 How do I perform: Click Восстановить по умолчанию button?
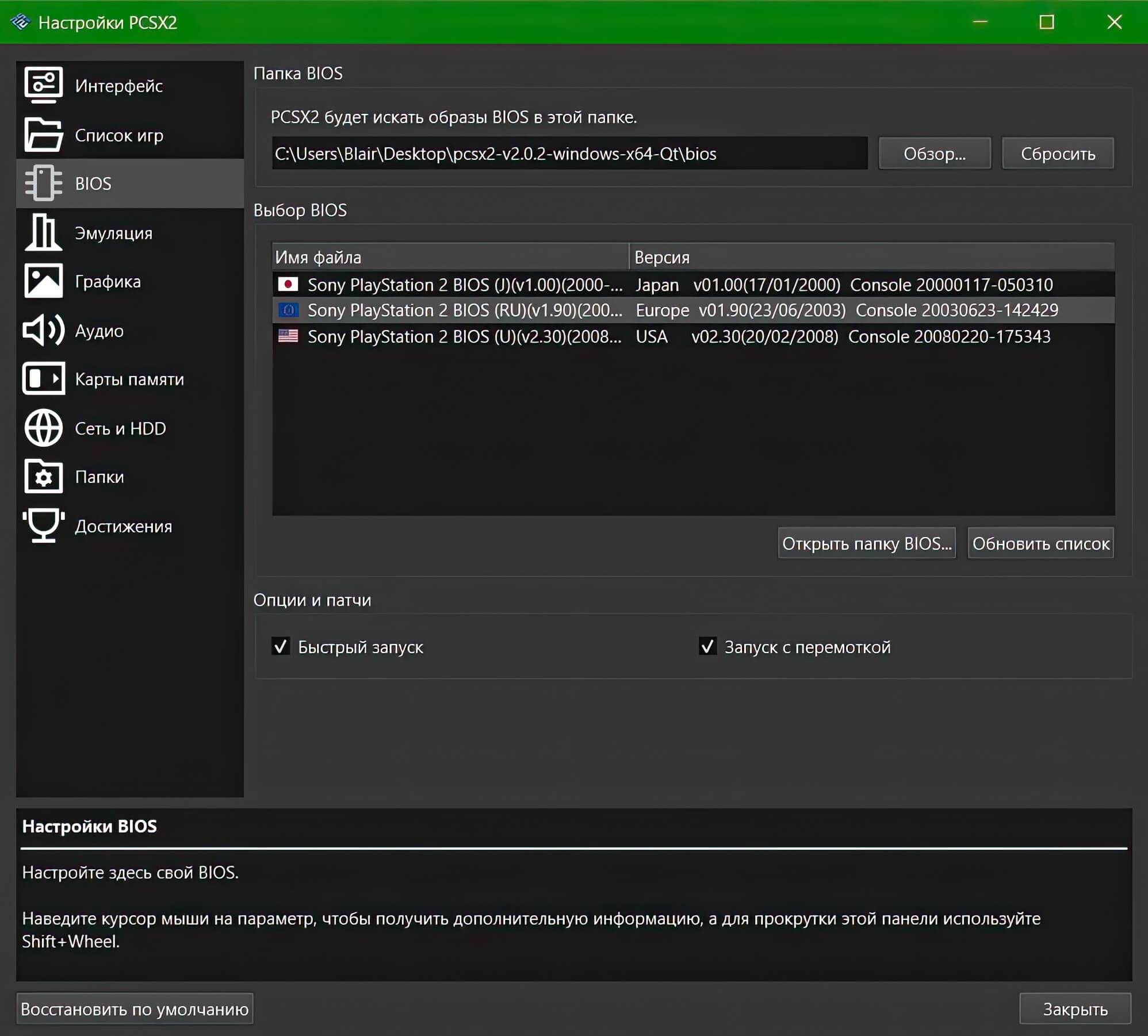click(135, 1008)
